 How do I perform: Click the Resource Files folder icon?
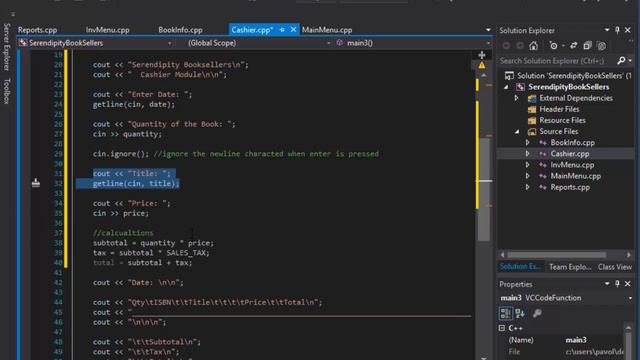[x=532, y=120]
